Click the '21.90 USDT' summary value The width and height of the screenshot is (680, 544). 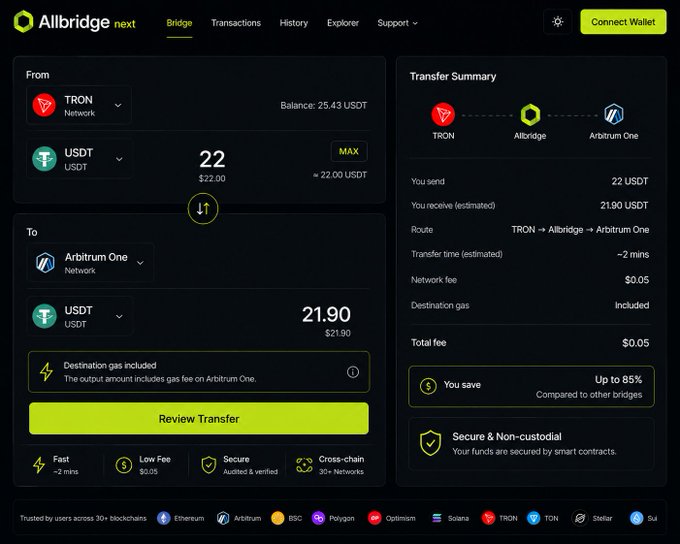[624, 205]
